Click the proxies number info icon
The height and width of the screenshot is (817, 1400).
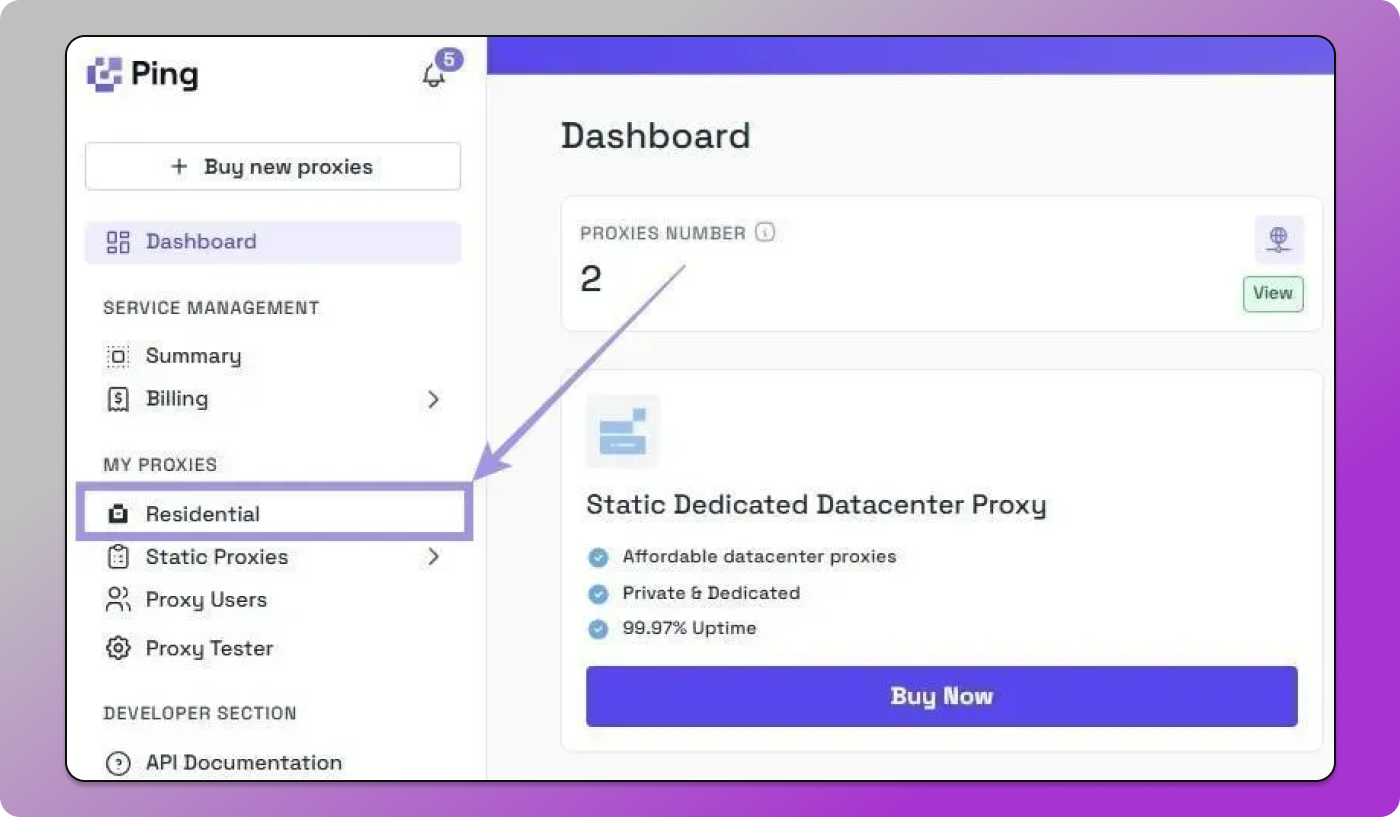[765, 233]
